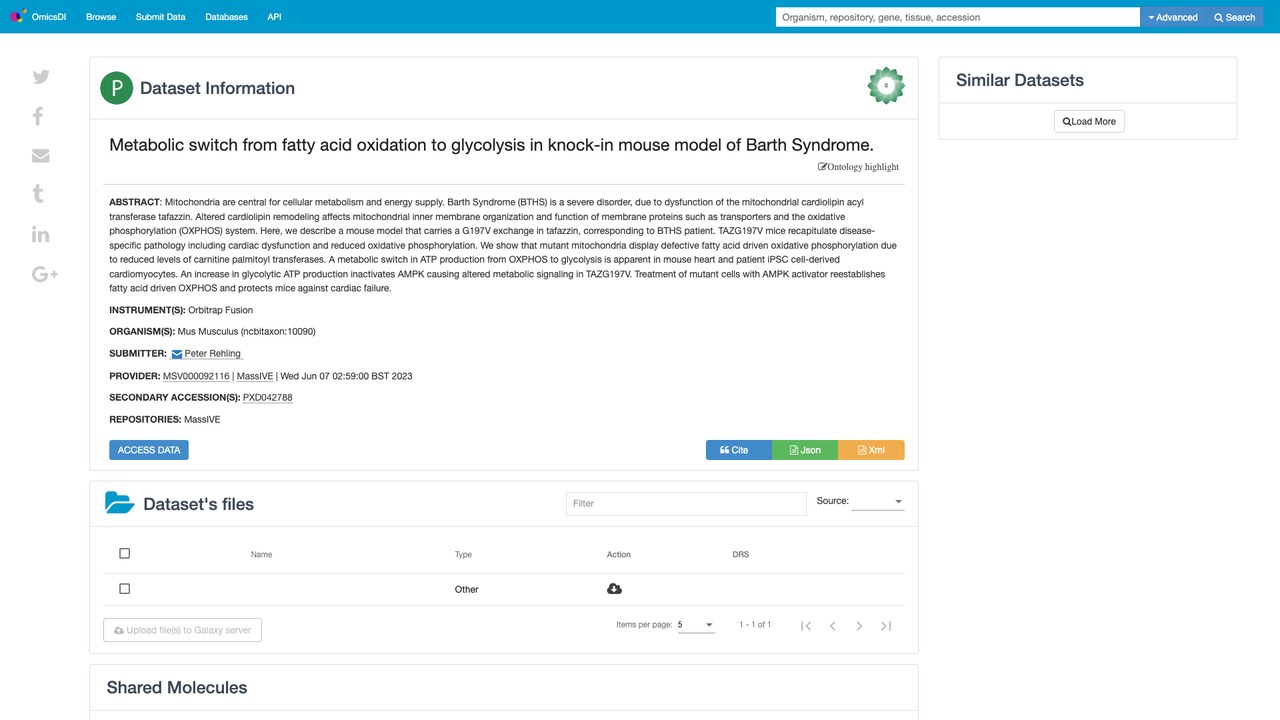Download dataset as Json
The height and width of the screenshot is (720, 1280).
click(805, 450)
